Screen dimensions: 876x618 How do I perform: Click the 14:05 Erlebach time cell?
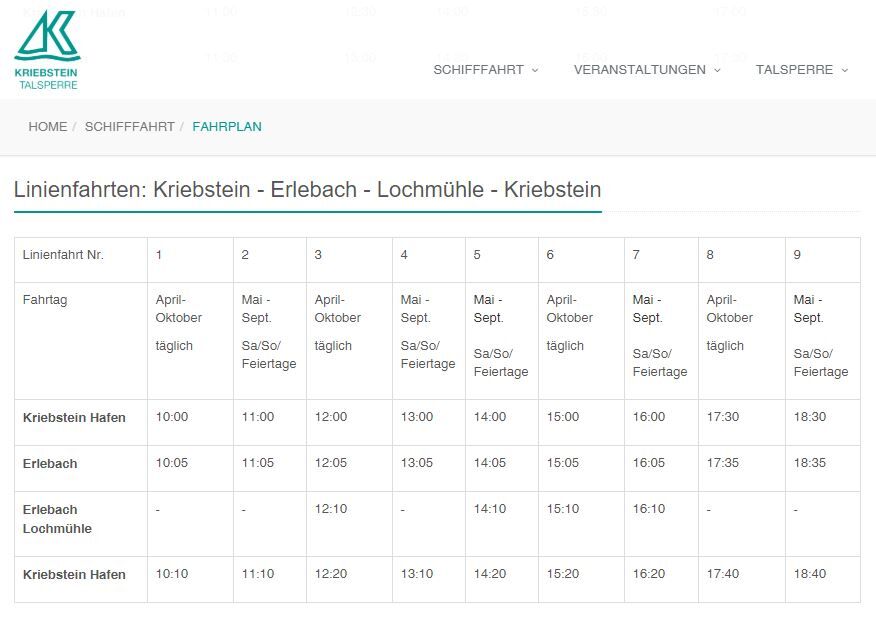point(490,464)
